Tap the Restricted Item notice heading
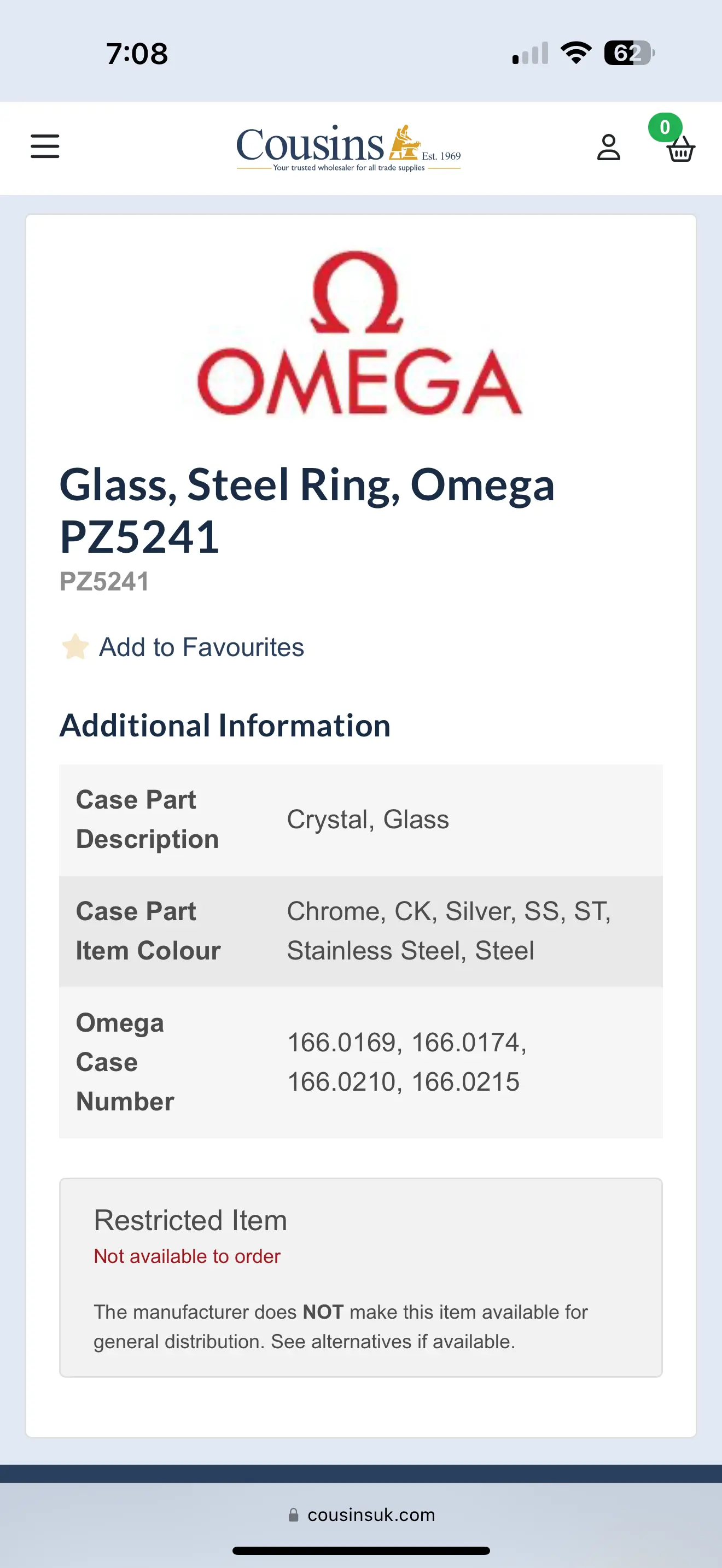This screenshot has height=1568, width=722. pos(190,1220)
